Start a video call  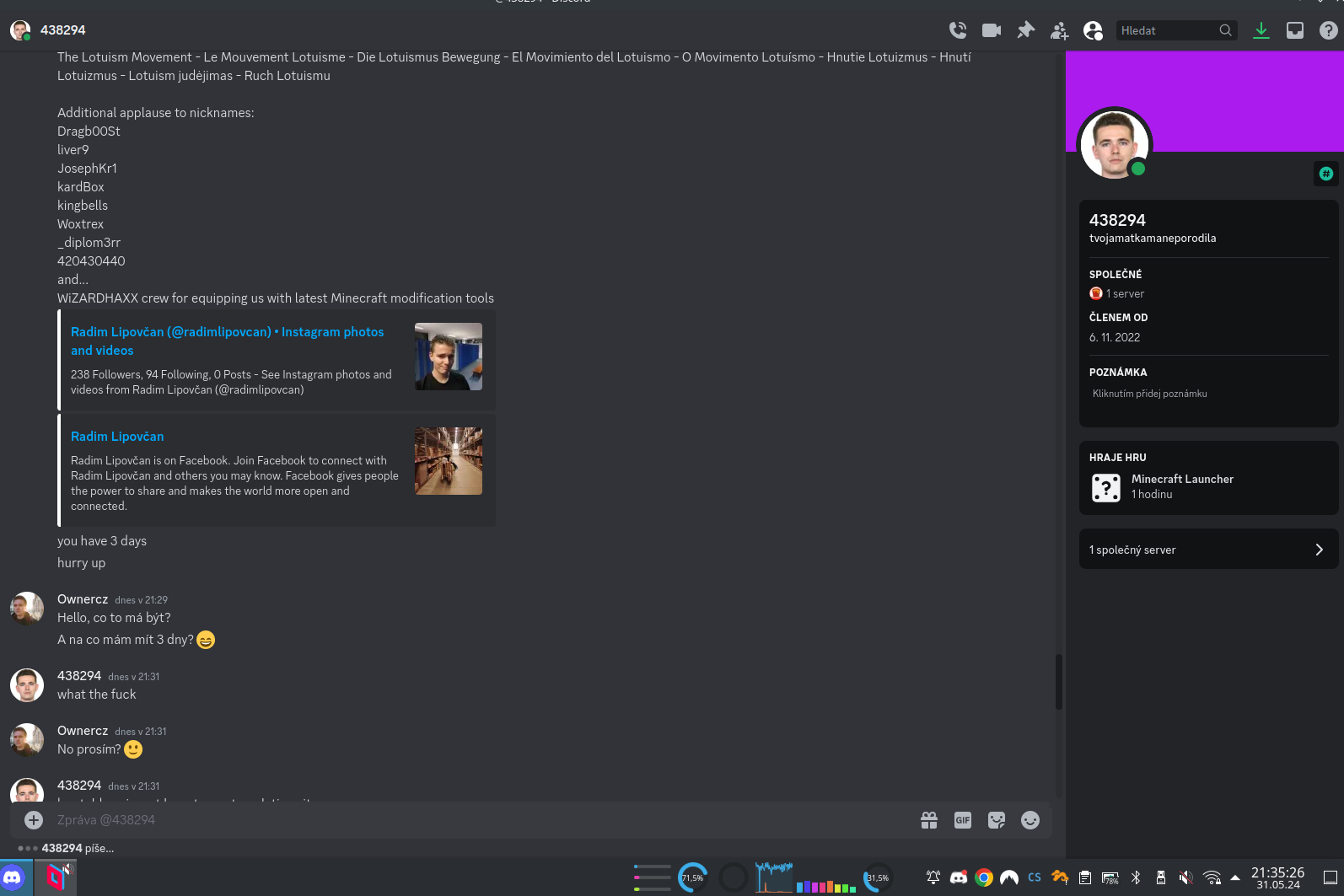[x=992, y=30]
